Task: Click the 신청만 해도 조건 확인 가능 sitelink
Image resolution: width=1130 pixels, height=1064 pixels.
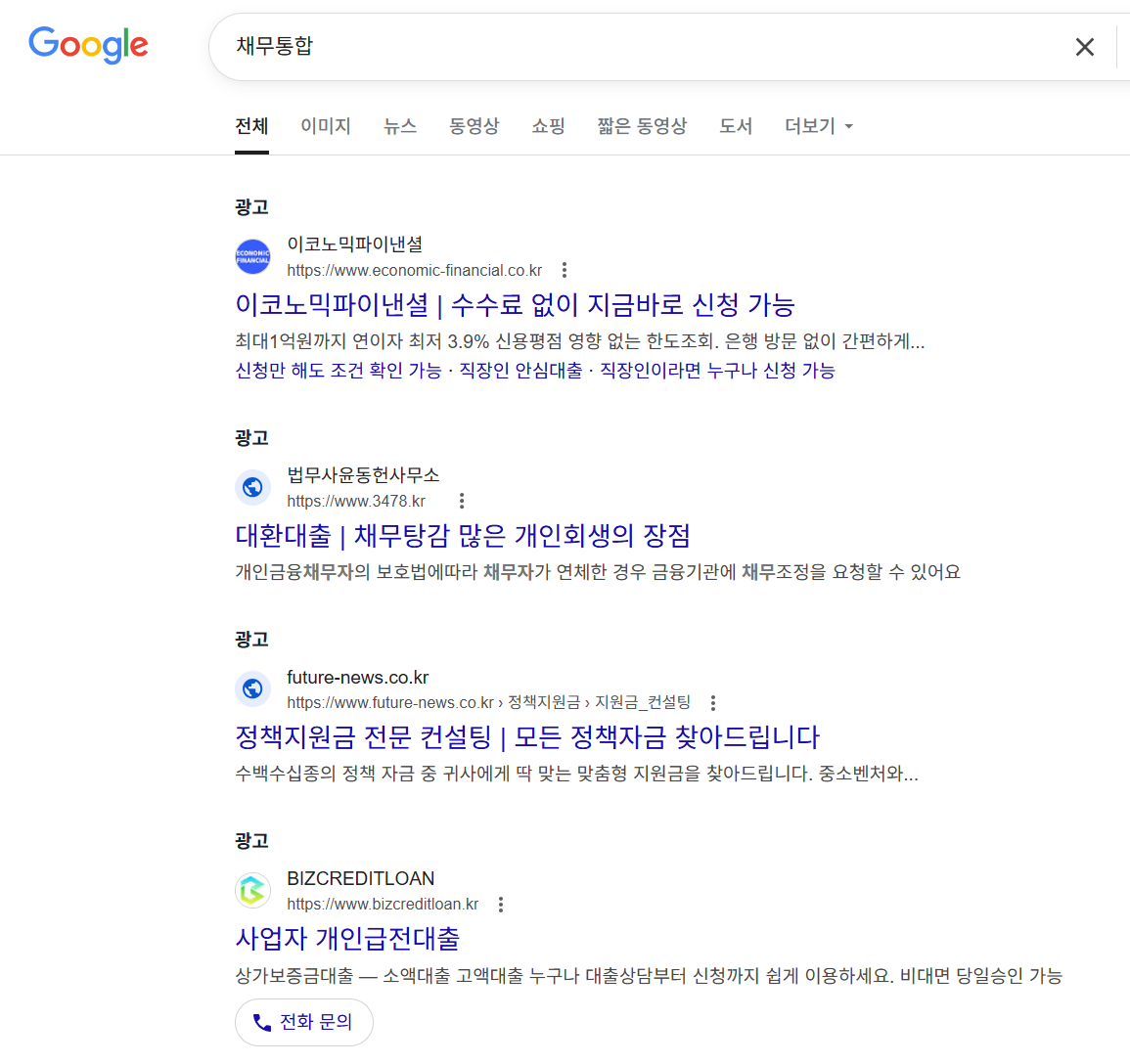Action: click(338, 371)
